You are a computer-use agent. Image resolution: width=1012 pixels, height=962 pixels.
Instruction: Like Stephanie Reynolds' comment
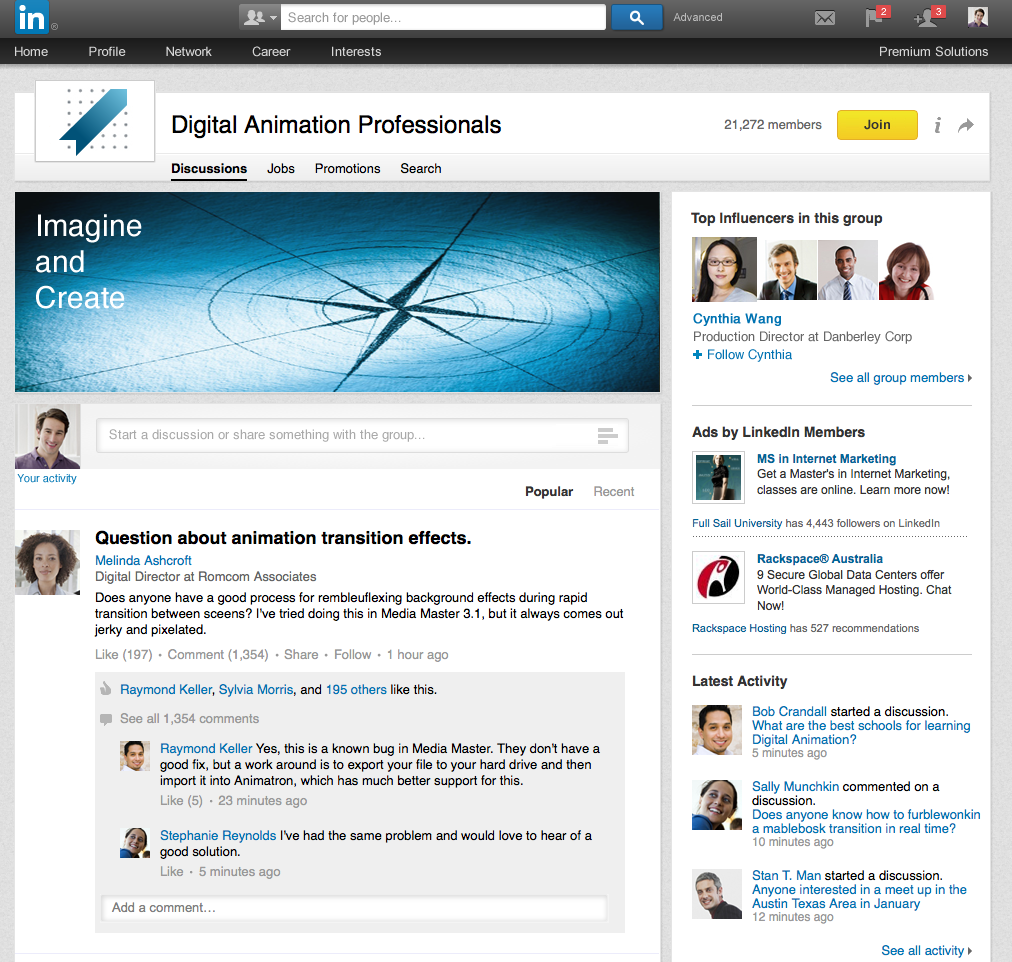(172, 872)
